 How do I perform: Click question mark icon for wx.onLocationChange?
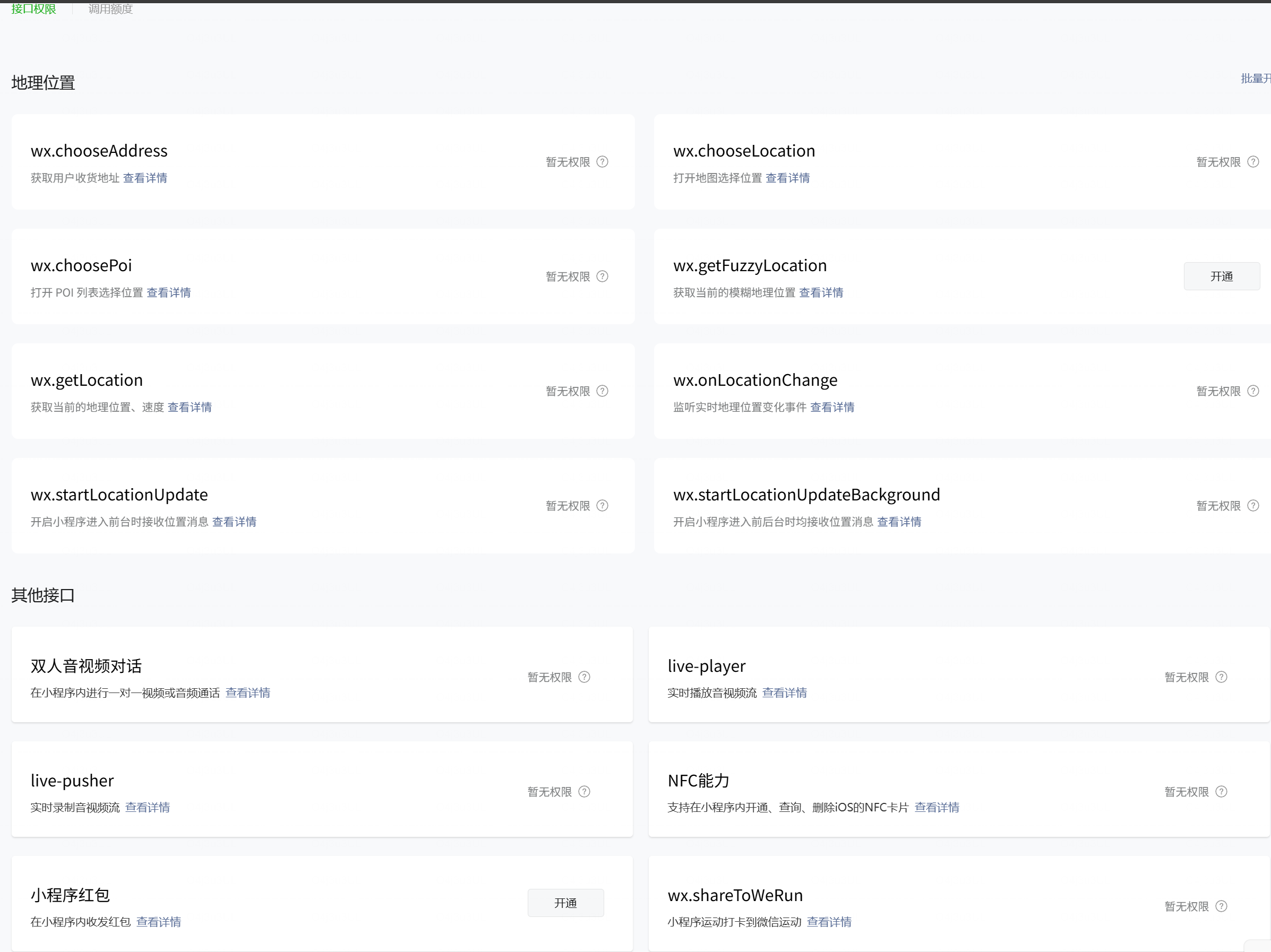[x=1253, y=391]
